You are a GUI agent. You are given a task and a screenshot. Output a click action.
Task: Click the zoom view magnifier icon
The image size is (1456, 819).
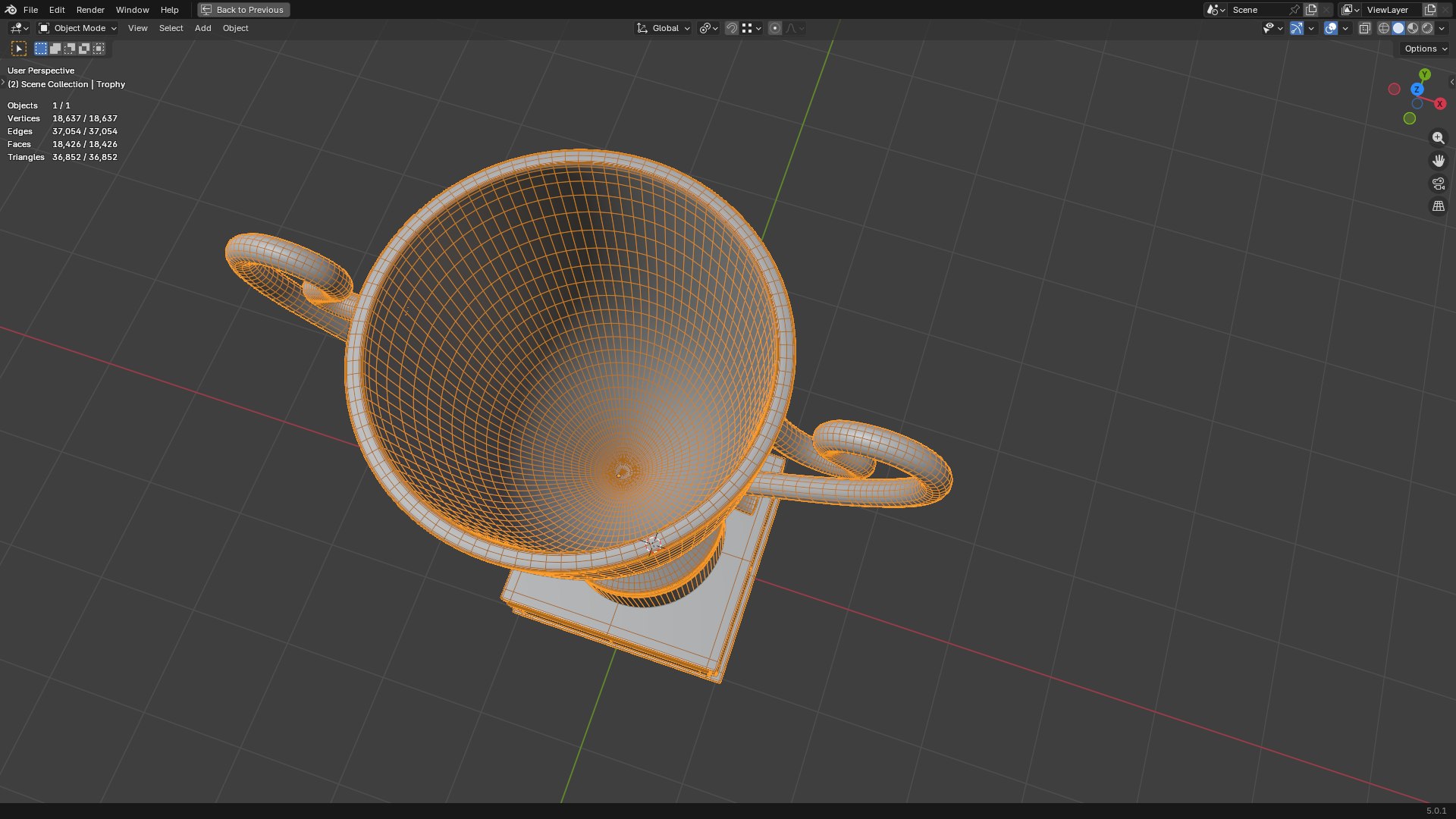[1438, 138]
